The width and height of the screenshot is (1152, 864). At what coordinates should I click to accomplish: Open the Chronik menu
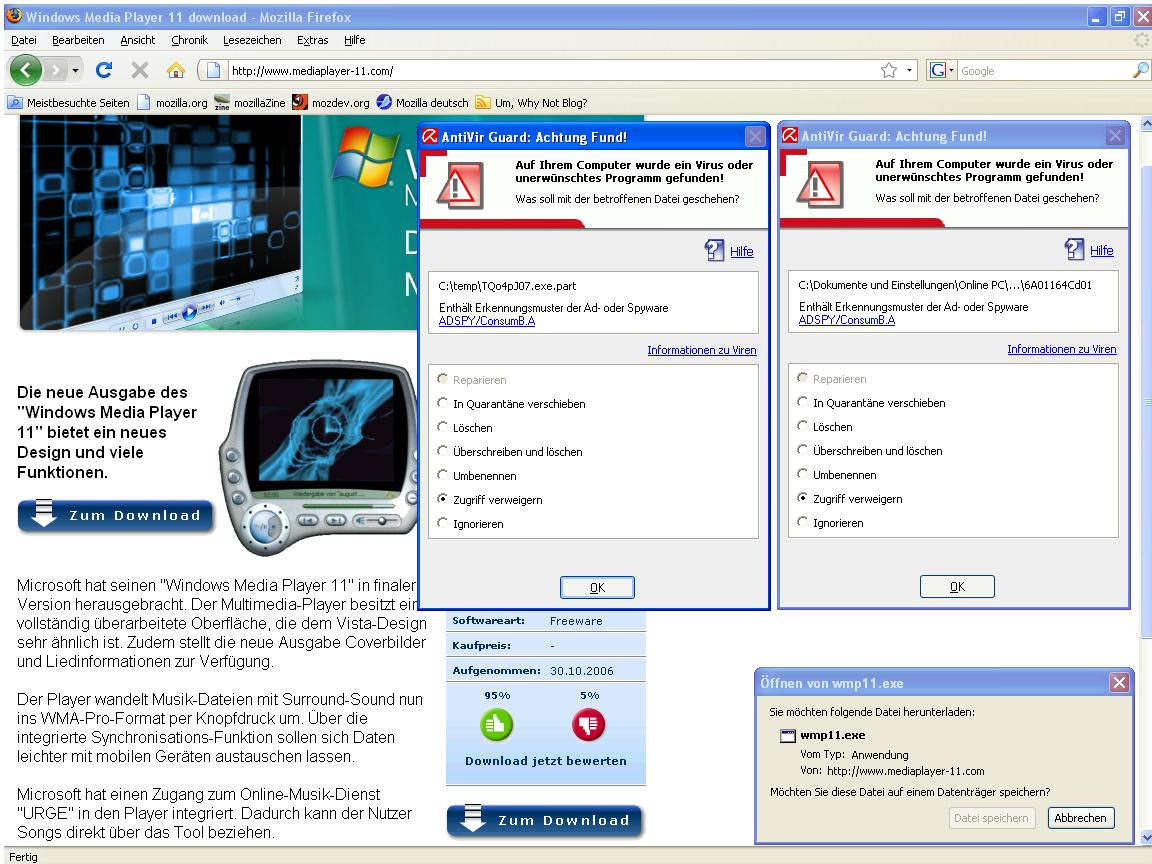[x=190, y=40]
